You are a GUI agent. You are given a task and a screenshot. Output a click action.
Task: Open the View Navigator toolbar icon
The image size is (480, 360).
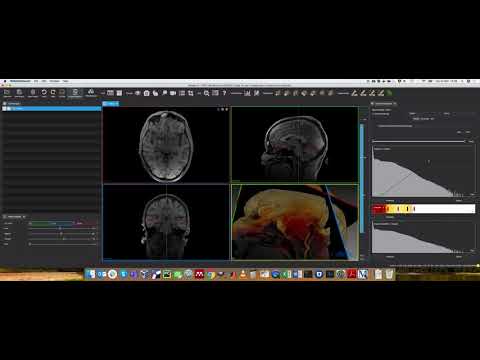coord(91,93)
